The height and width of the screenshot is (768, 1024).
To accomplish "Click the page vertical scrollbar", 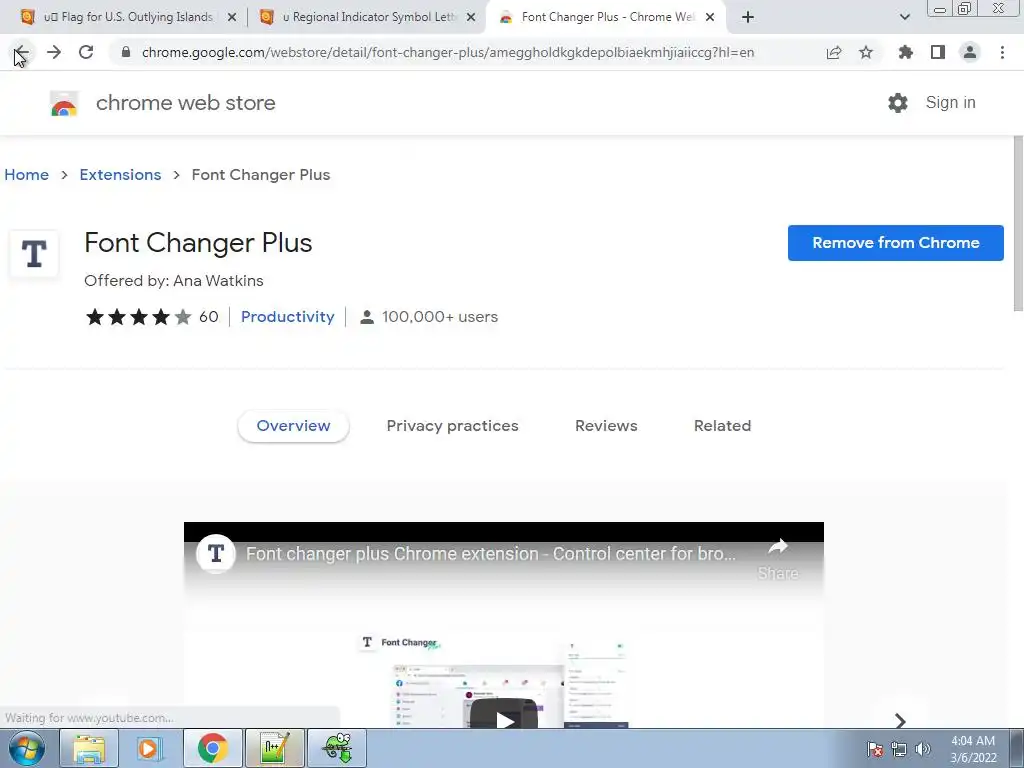I will pos(1017,223).
